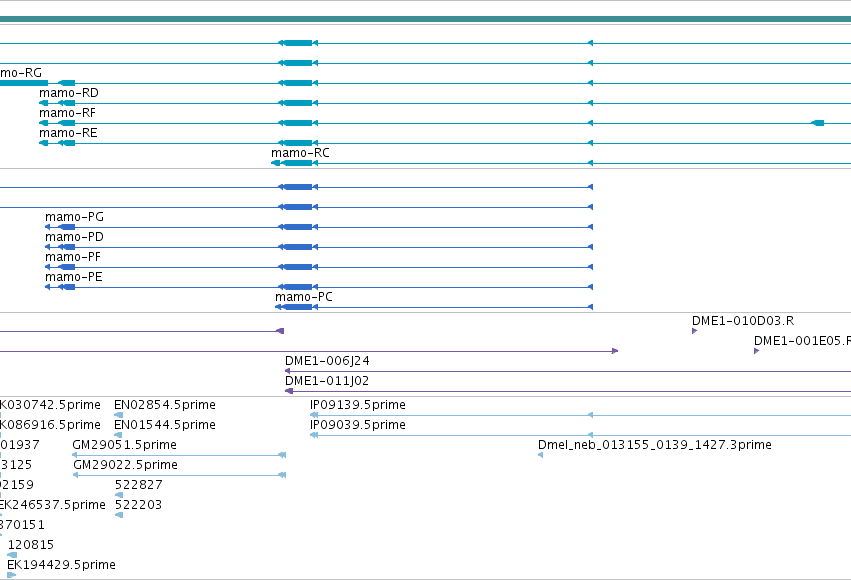Select the DME1-006J24 purple feature line

(x=568, y=371)
